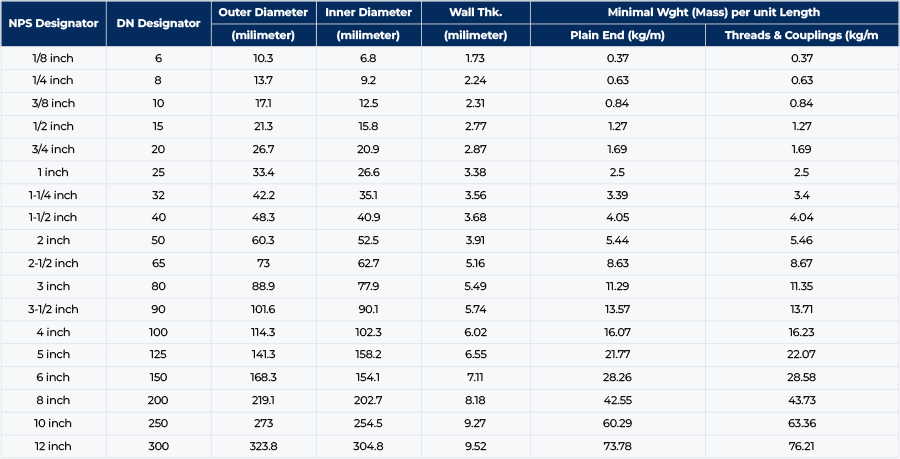Click the 1/8 inch row label
The width and height of the screenshot is (900, 459).
click(x=53, y=58)
